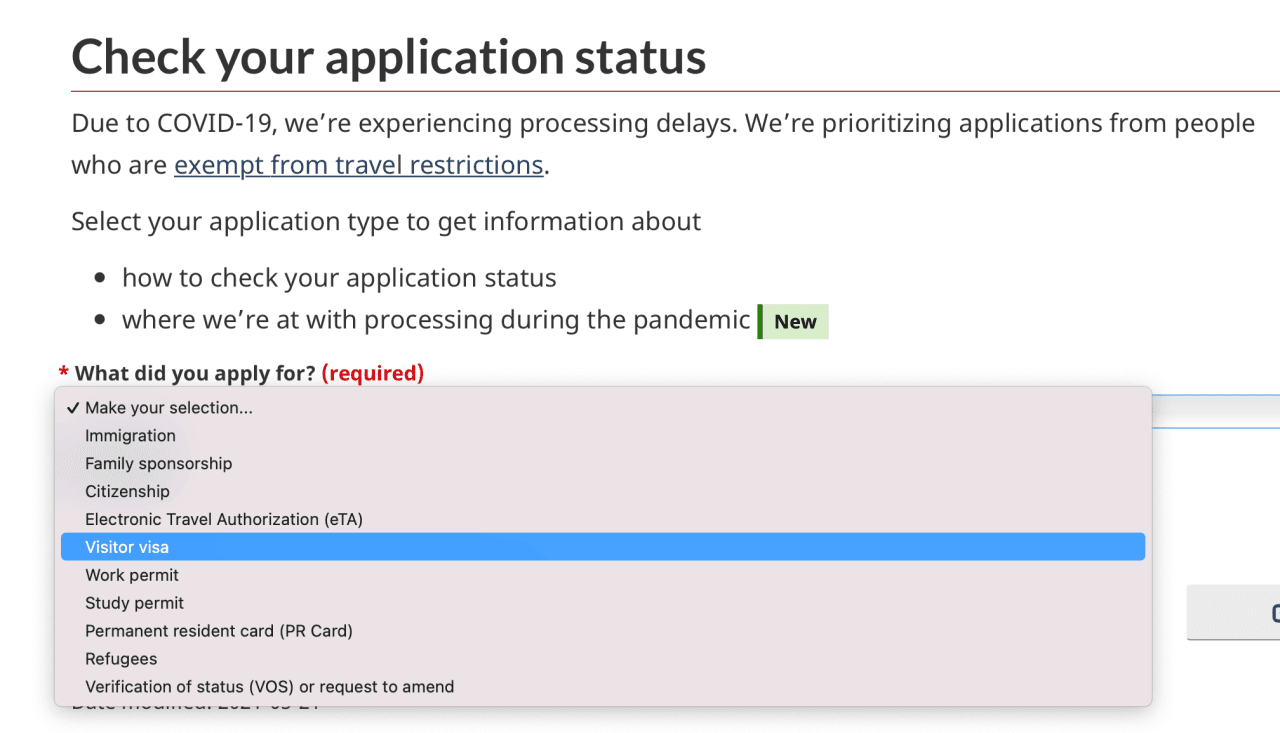Click the how to check application status bullet
Viewport: 1280px width, 733px height.
(x=339, y=278)
